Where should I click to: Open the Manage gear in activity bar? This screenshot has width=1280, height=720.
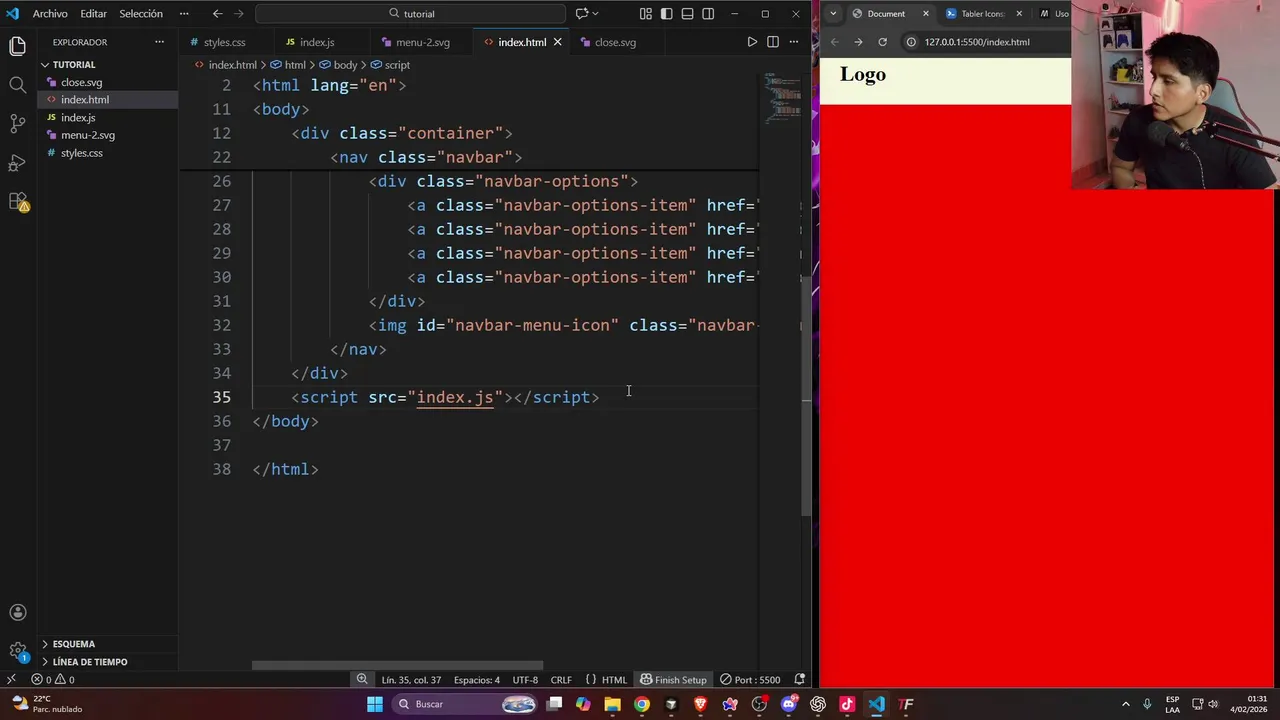tap(17, 651)
